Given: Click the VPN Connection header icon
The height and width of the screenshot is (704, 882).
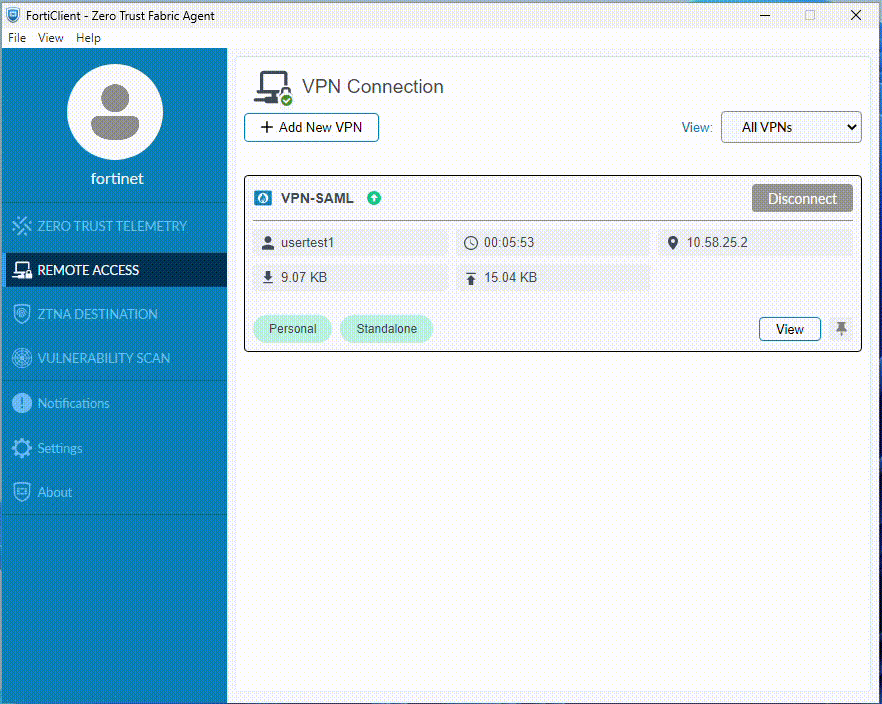Looking at the screenshot, I should pos(273,88).
